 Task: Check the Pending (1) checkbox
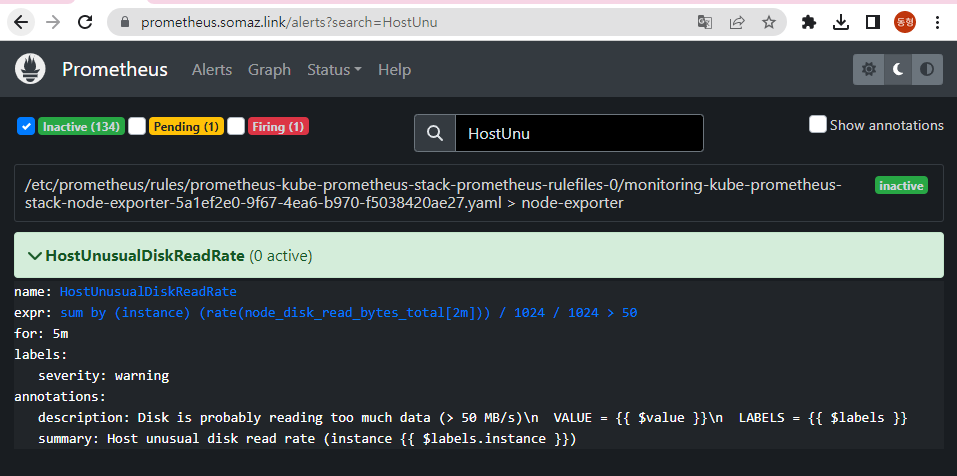point(137,126)
